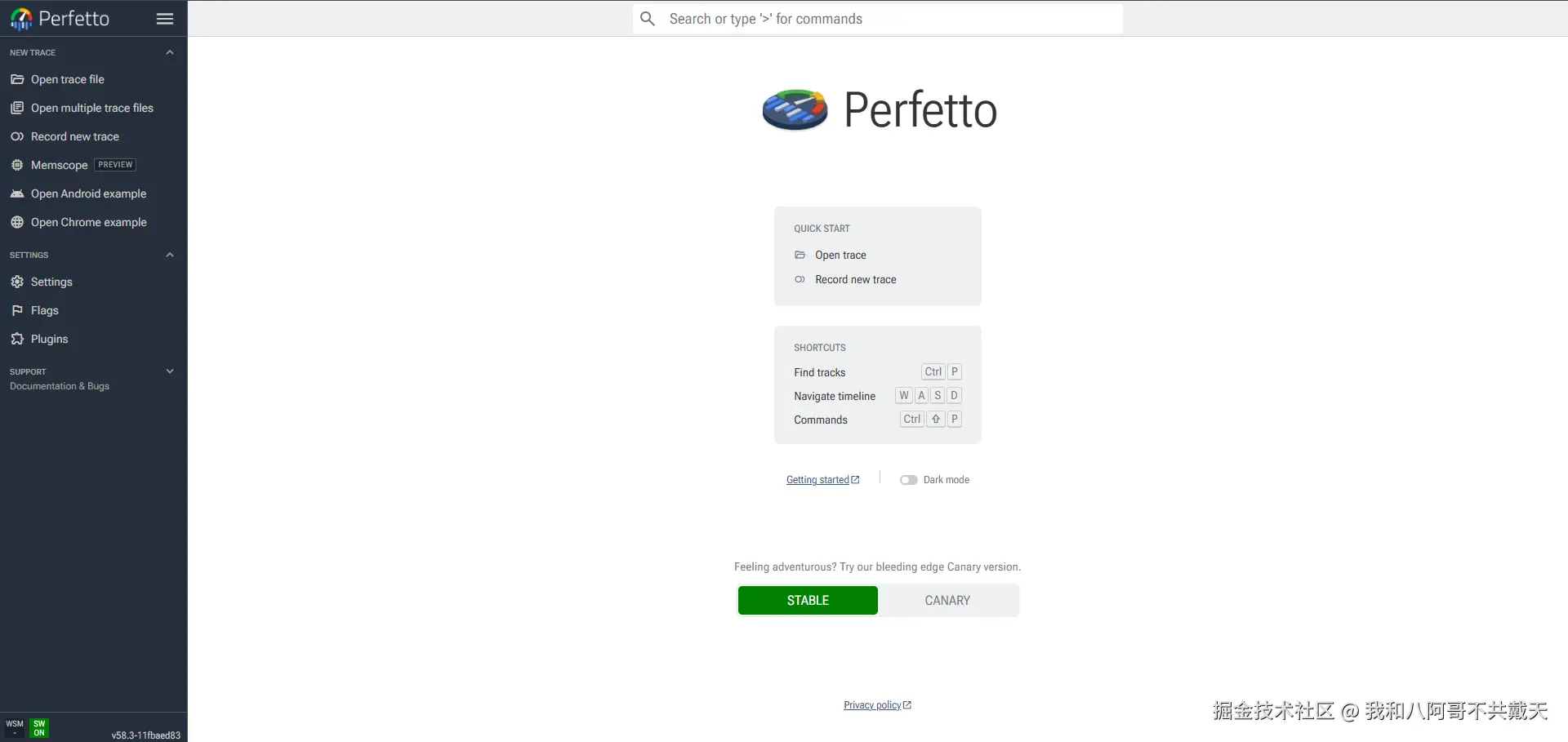Click the SW ON service worker badge

tap(39, 728)
